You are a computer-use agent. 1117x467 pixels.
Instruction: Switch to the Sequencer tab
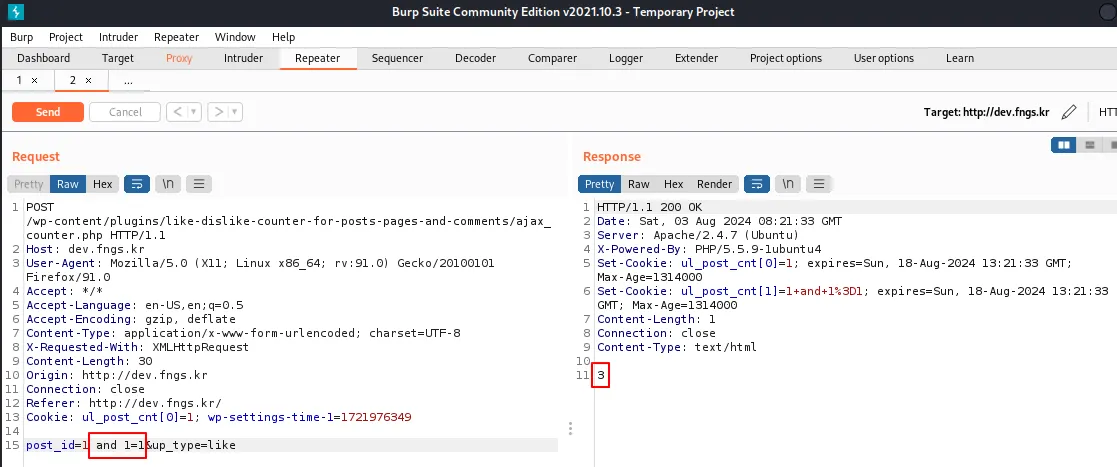pyautogui.click(x=397, y=58)
